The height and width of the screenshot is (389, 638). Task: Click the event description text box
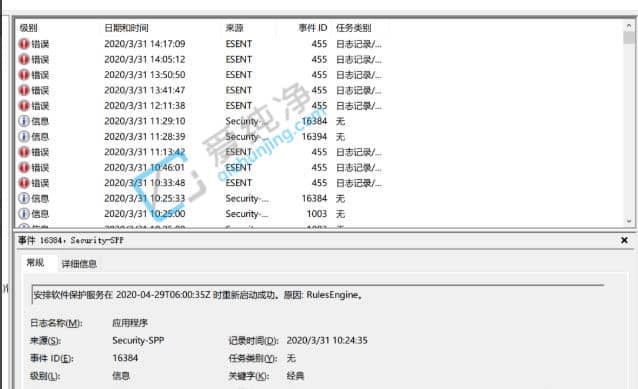[x=317, y=295]
